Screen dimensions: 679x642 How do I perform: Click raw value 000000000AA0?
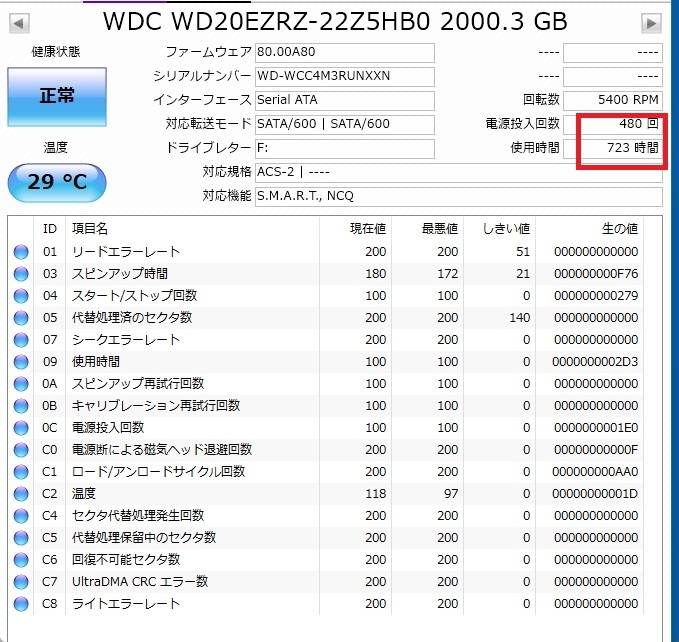point(595,472)
